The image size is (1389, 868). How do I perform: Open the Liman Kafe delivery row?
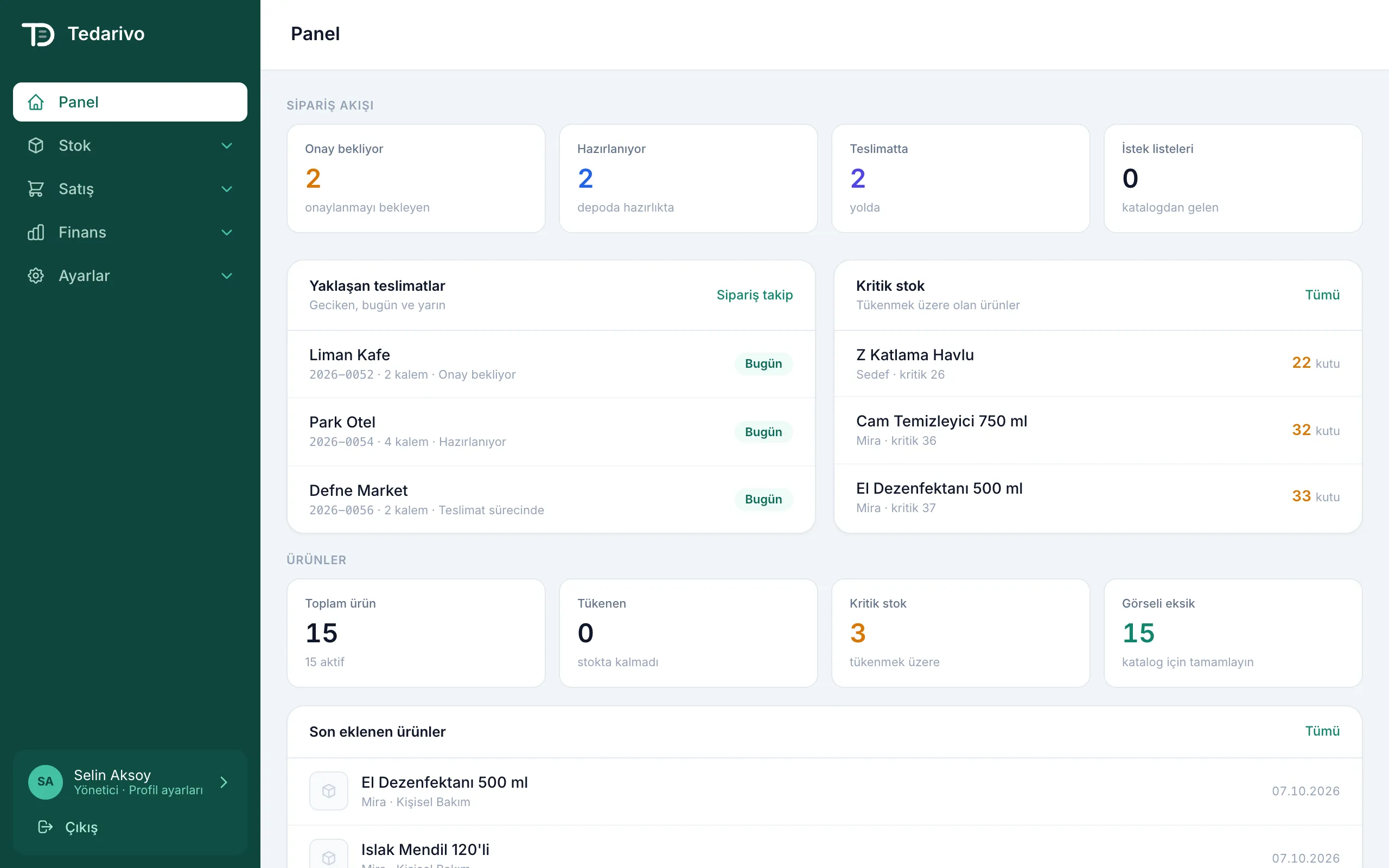point(551,364)
